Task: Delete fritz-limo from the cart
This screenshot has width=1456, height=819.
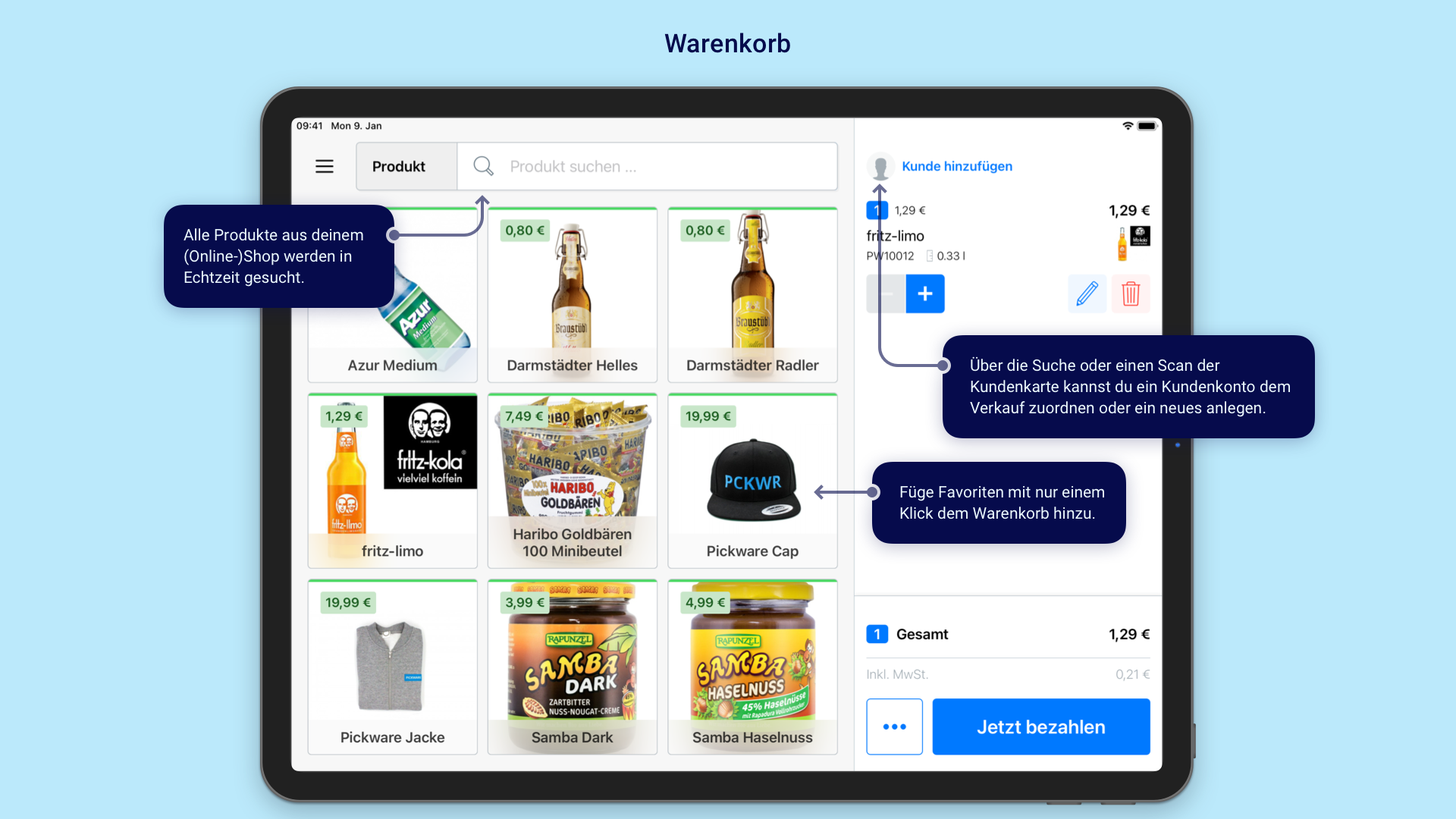Action: 1131,293
